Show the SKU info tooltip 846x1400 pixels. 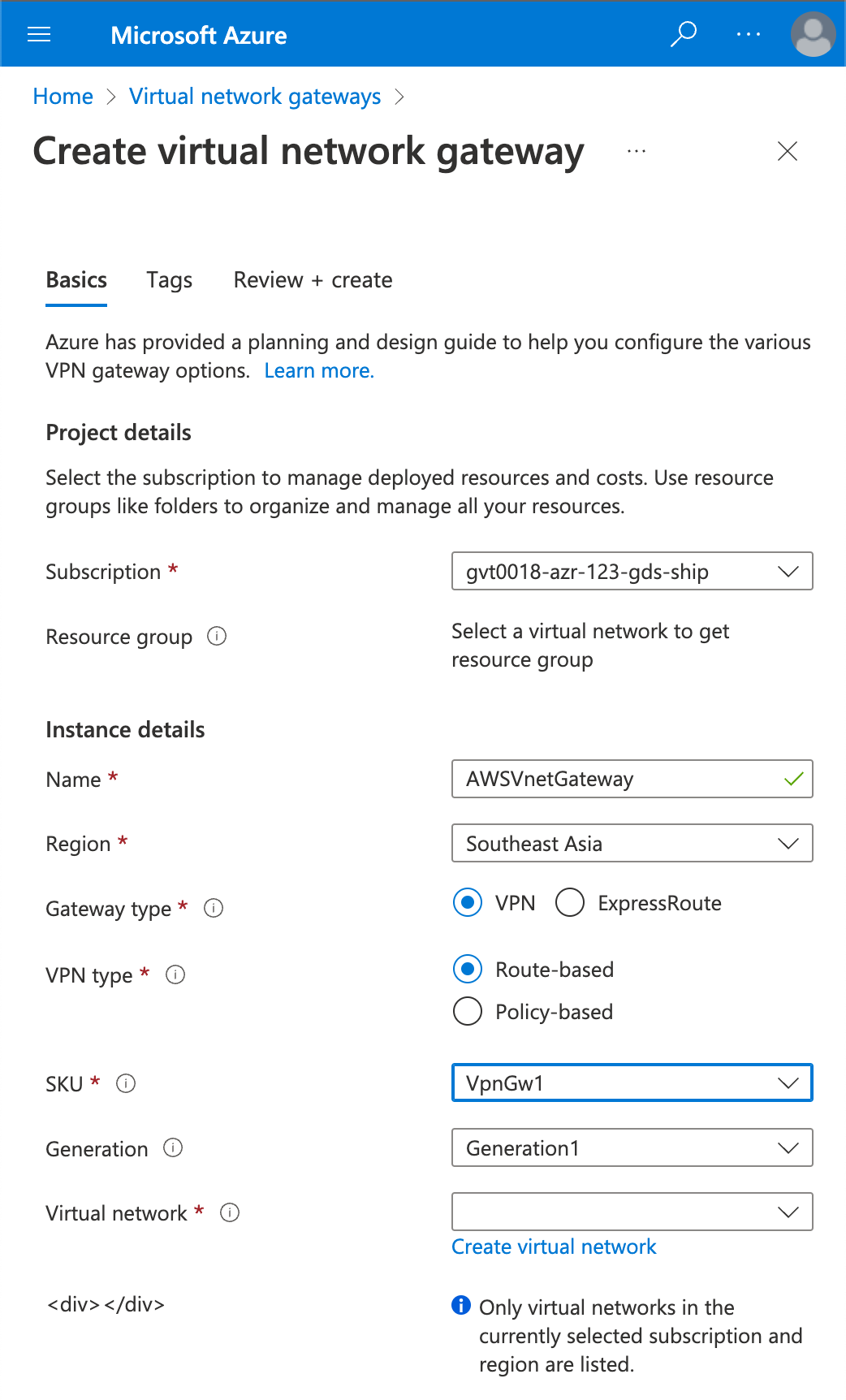126,1083
